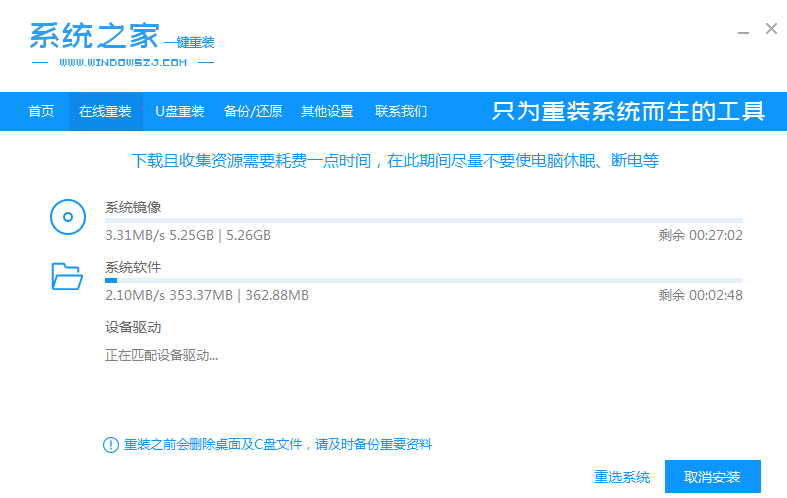The width and height of the screenshot is (787, 498).
Task: Click the 系统镜像 label
Action: [x=133, y=207]
